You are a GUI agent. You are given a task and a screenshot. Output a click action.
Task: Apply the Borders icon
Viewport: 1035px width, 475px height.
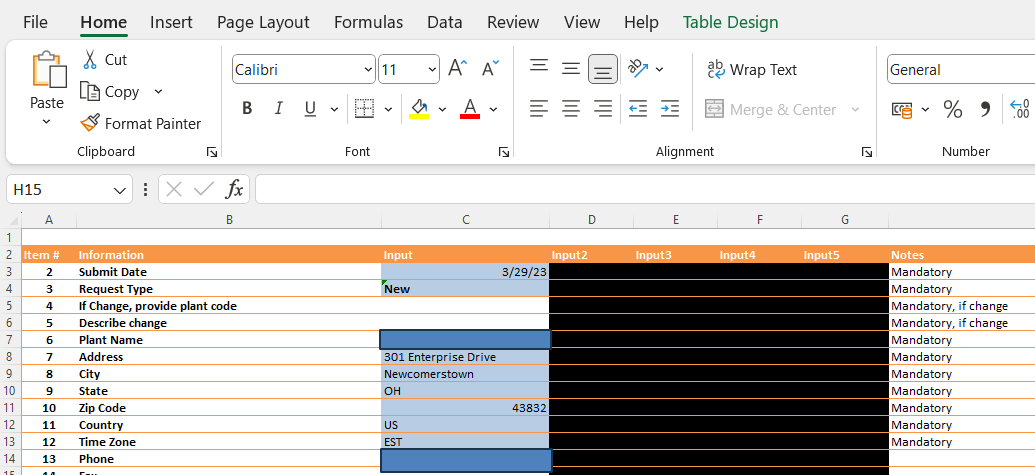[364, 109]
